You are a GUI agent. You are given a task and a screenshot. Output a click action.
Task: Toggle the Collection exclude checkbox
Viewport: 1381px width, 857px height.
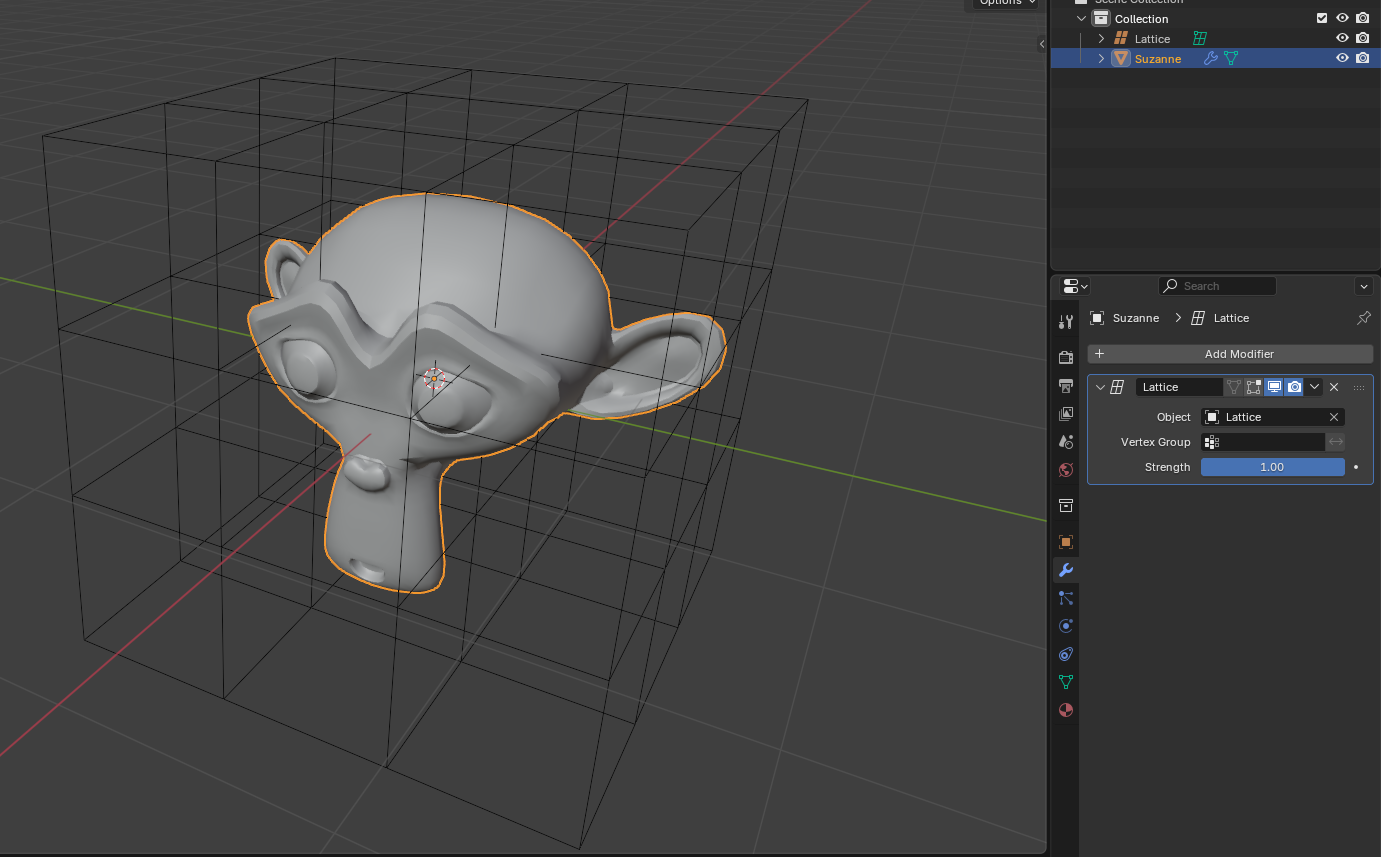tap(1322, 19)
